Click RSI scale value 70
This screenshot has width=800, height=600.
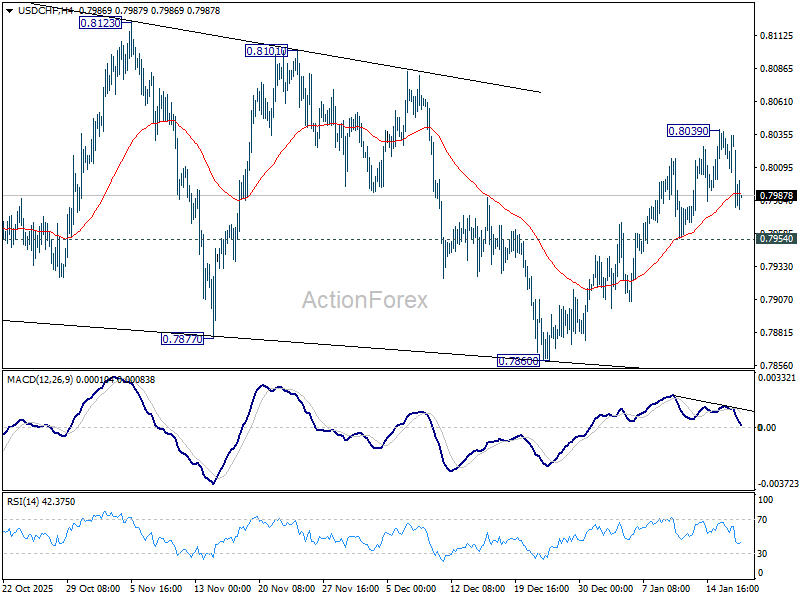coord(763,520)
